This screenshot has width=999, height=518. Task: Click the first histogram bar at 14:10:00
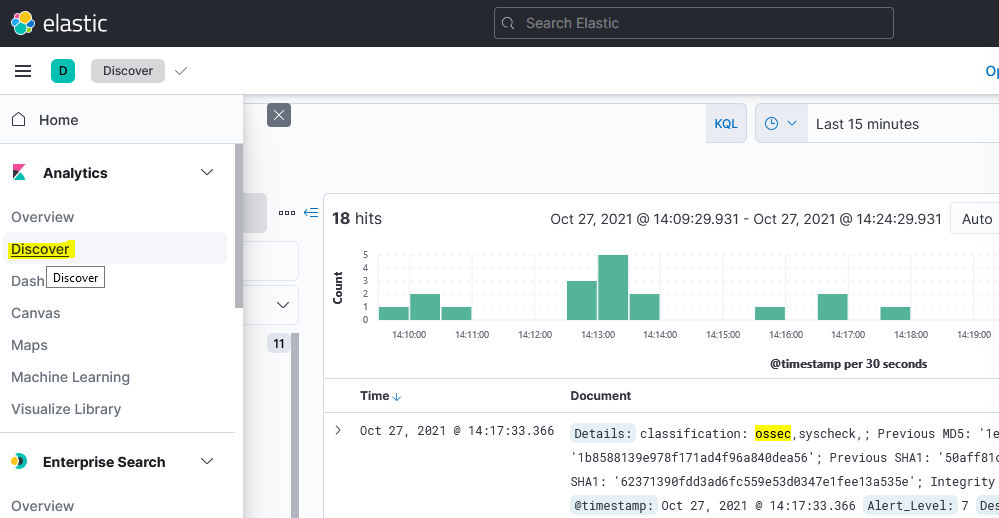(394, 313)
